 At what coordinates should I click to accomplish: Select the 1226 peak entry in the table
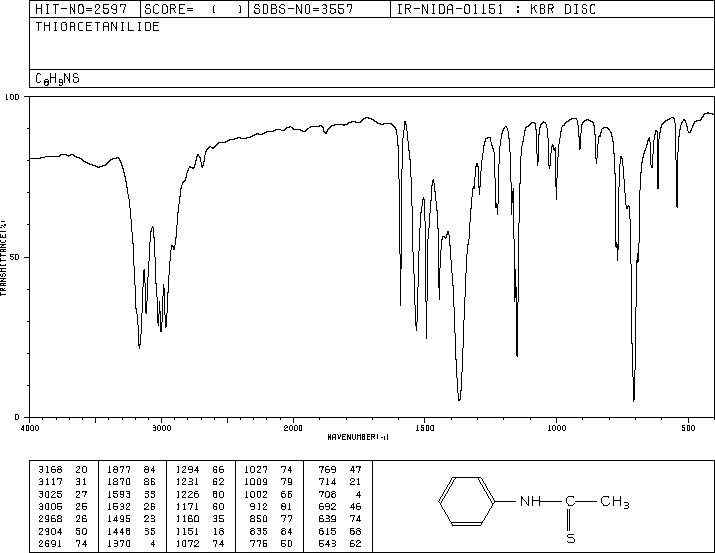[200, 494]
